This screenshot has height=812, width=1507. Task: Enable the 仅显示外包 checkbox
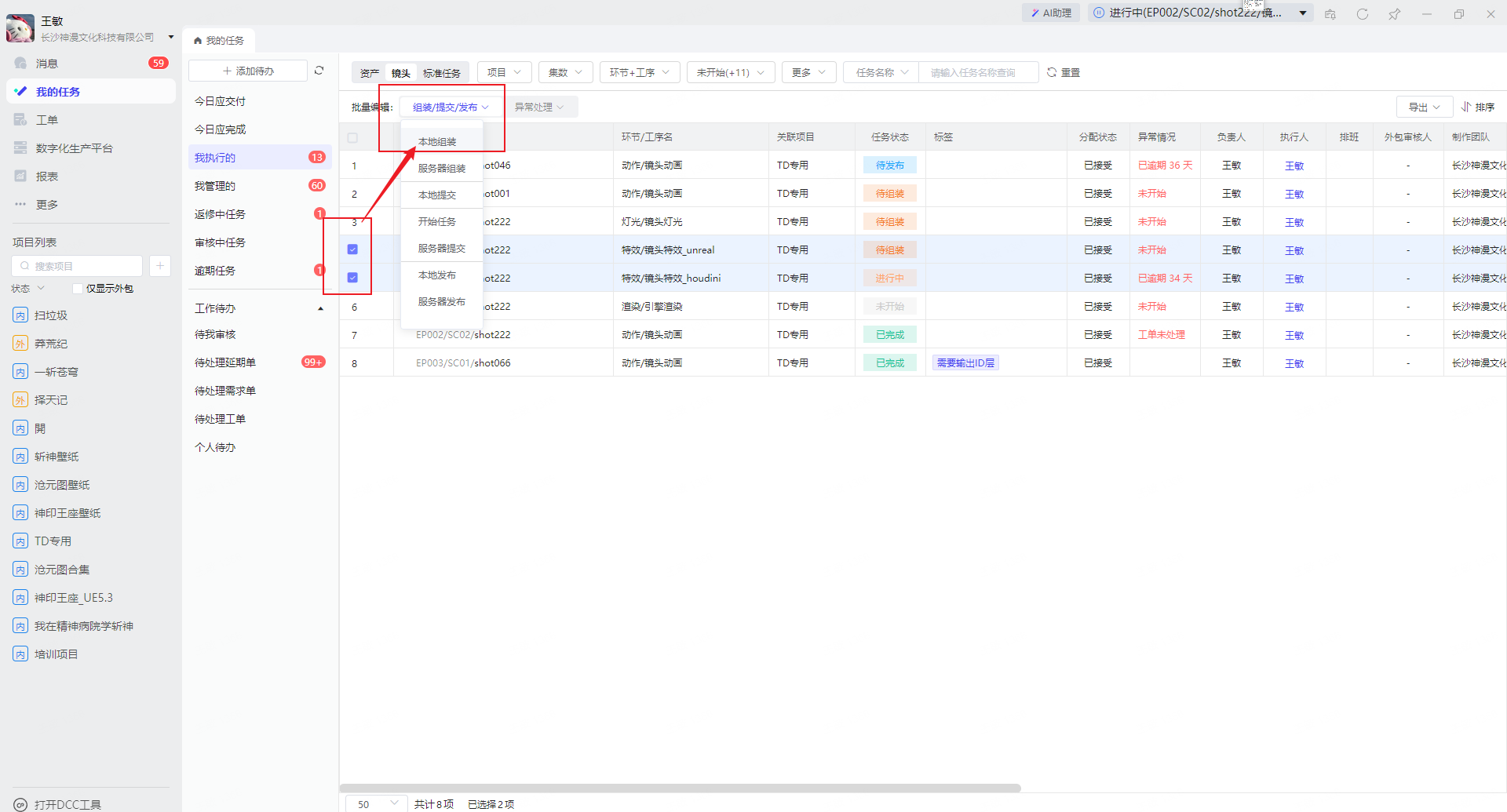[78, 289]
